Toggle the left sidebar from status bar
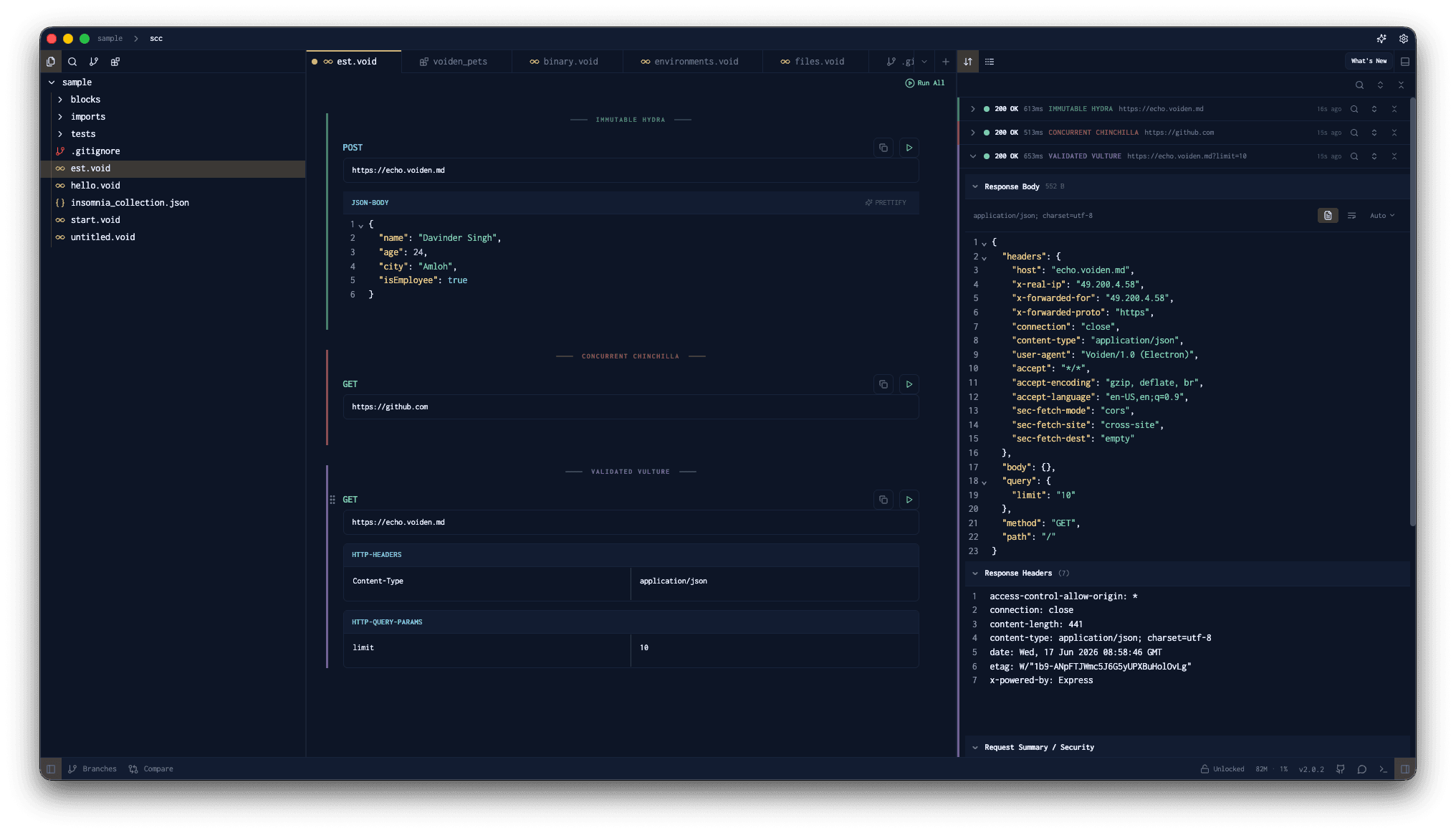Viewport: 1456px width, 833px height. pyautogui.click(x=51, y=769)
